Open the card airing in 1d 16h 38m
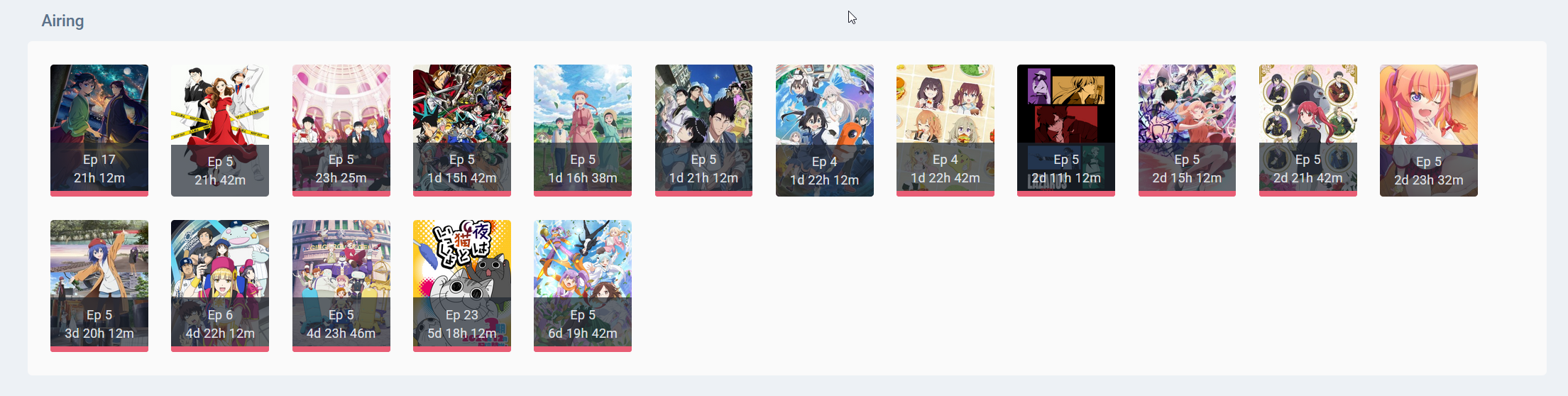The width and height of the screenshot is (1568, 396). click(x=583, y=130)
